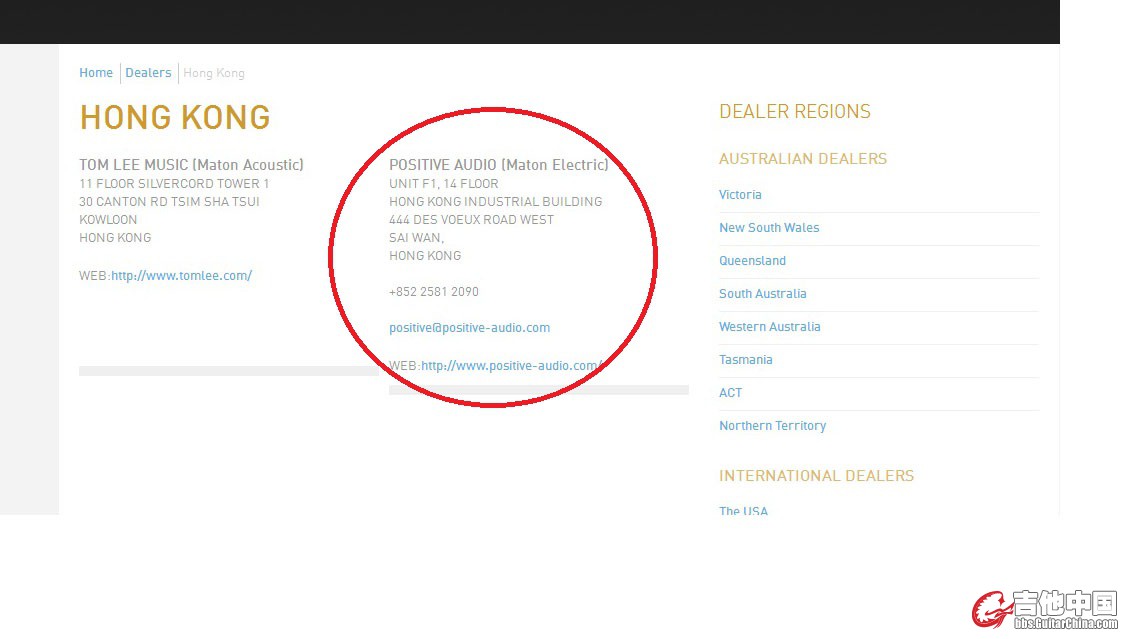
Task: Select the POSITIVE AUDIO dealer title
Action: click(x=499, y=165)
